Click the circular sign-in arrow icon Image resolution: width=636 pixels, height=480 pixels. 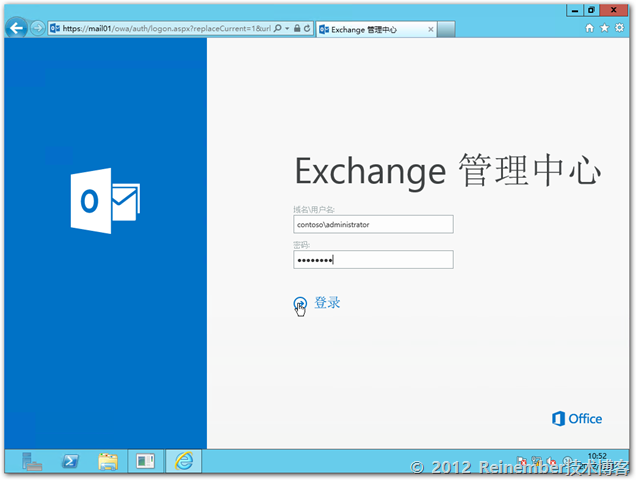(x=300, y=303)
